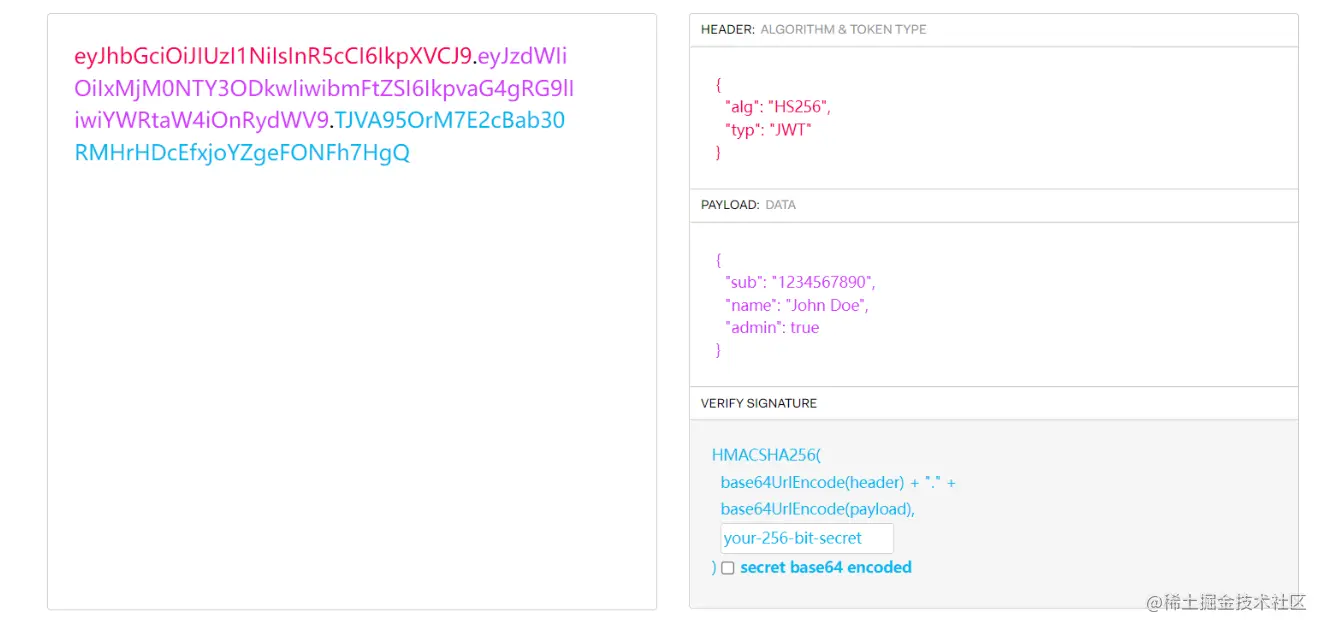1326x632 pixels.
Task: Click the your-256-bit-secret input field
Action: (807, 538)
